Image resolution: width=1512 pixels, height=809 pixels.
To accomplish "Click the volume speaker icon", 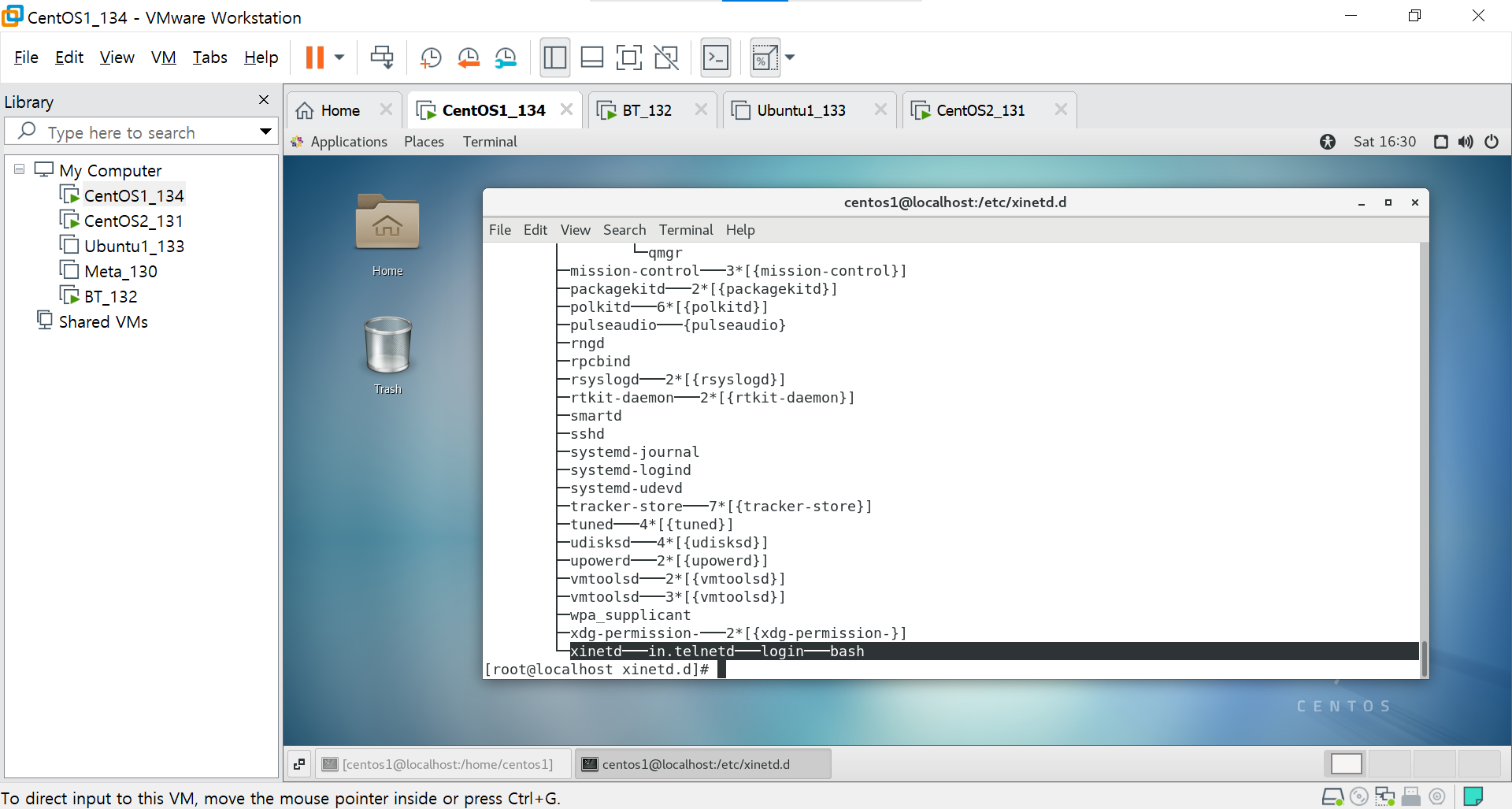I will 1466,142.
